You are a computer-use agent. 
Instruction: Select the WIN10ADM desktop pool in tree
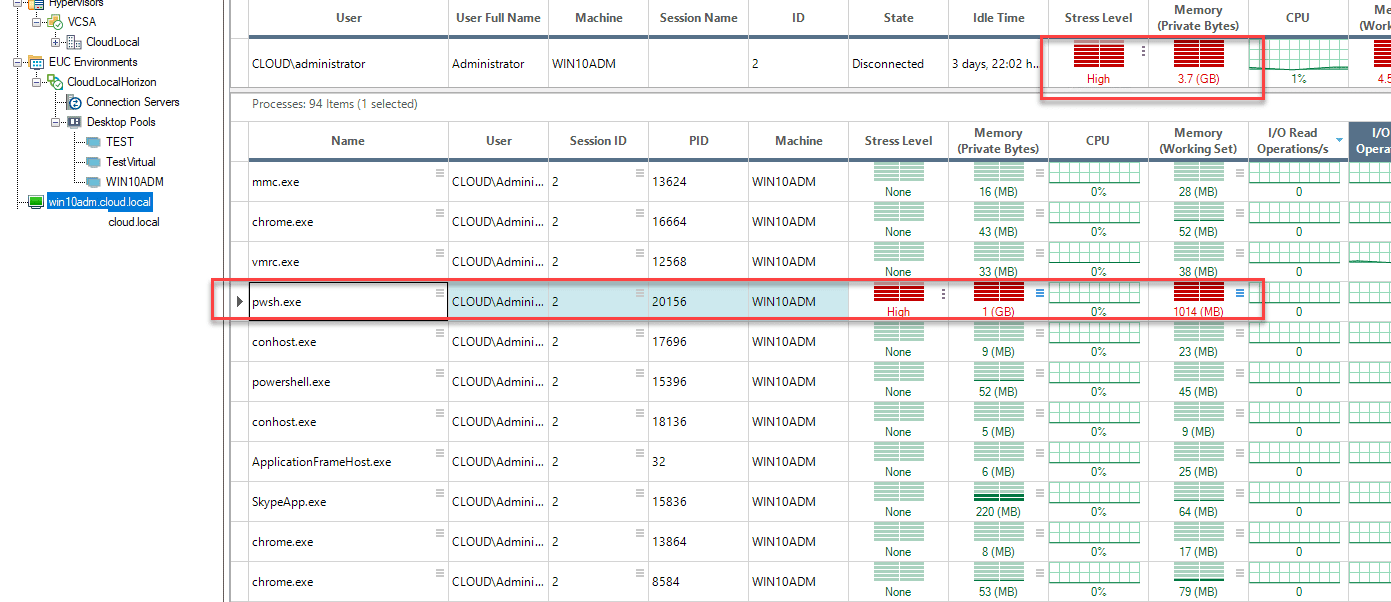click(x=134, y=182)
